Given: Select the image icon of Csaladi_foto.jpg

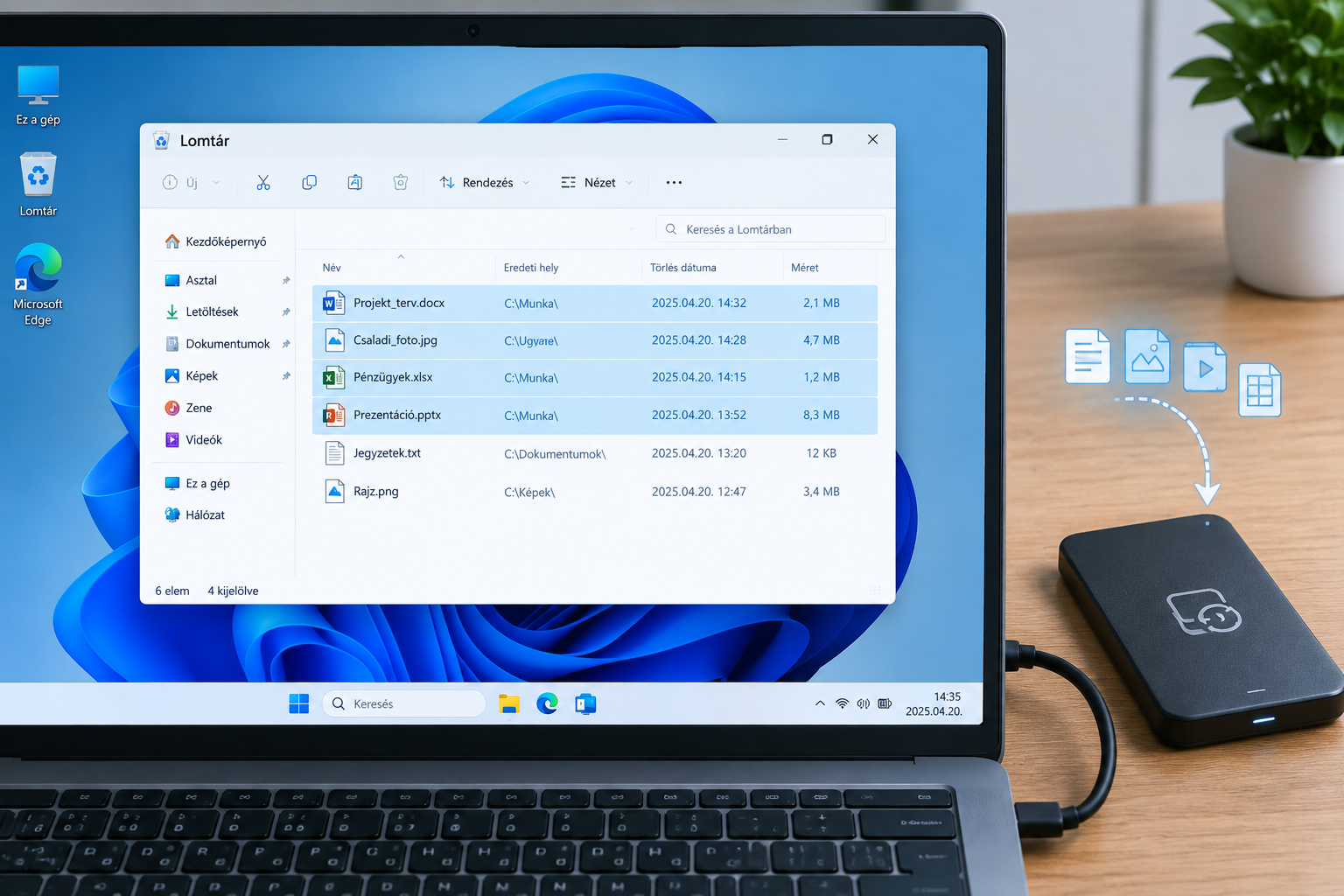Looking at the screenshot, I should [x=334, y=339].
